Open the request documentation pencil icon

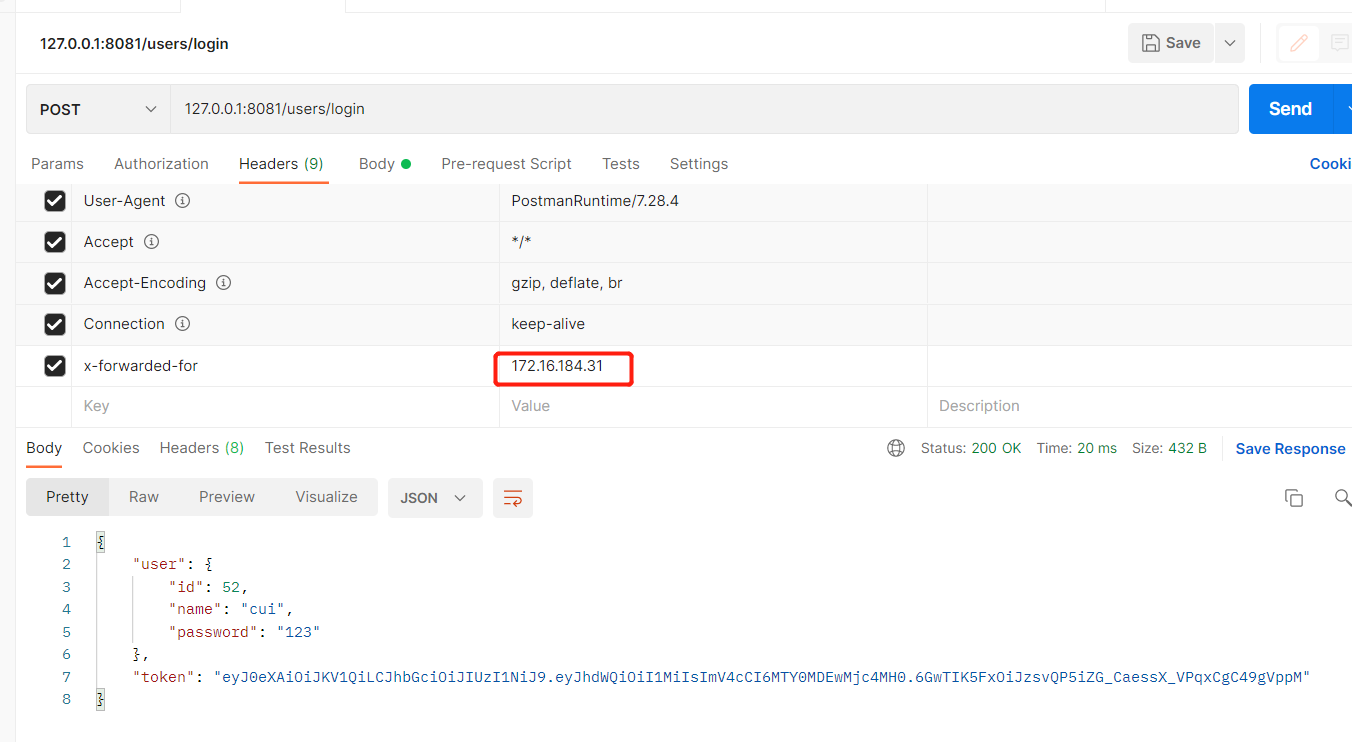[x=1297, y=42]
